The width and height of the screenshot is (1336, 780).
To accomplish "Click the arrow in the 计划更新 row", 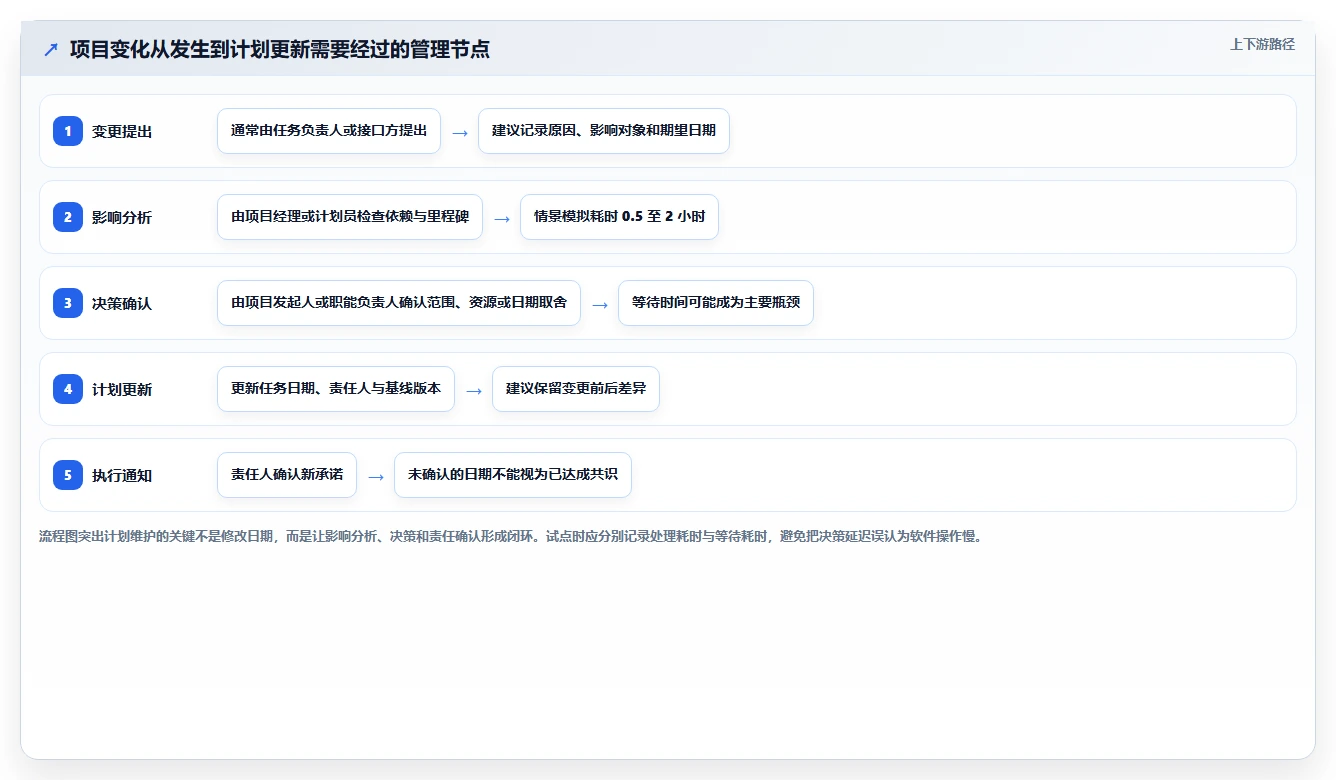I will [x=474, y=390].
